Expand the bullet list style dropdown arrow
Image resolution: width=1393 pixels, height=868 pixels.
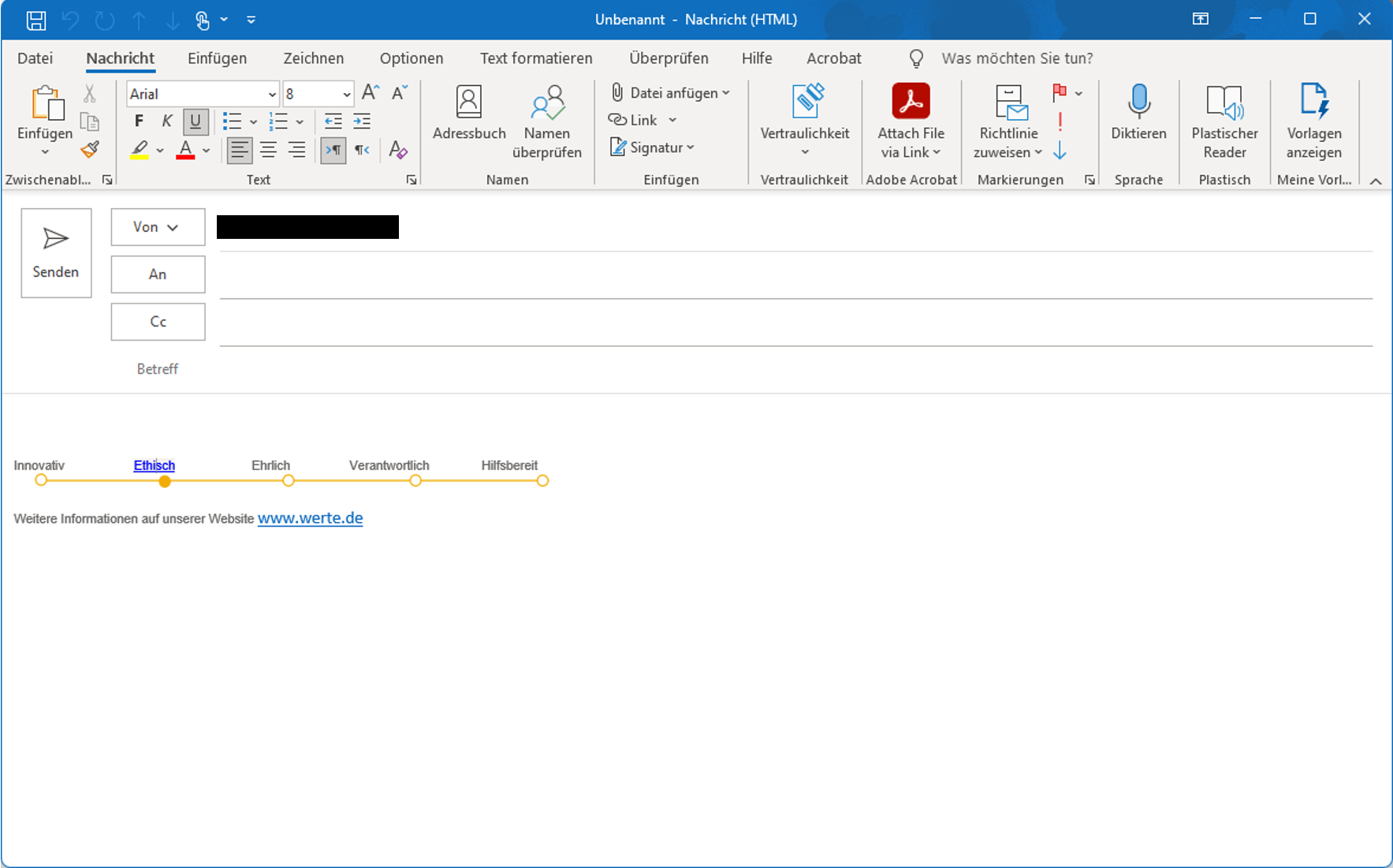point(253,122)
